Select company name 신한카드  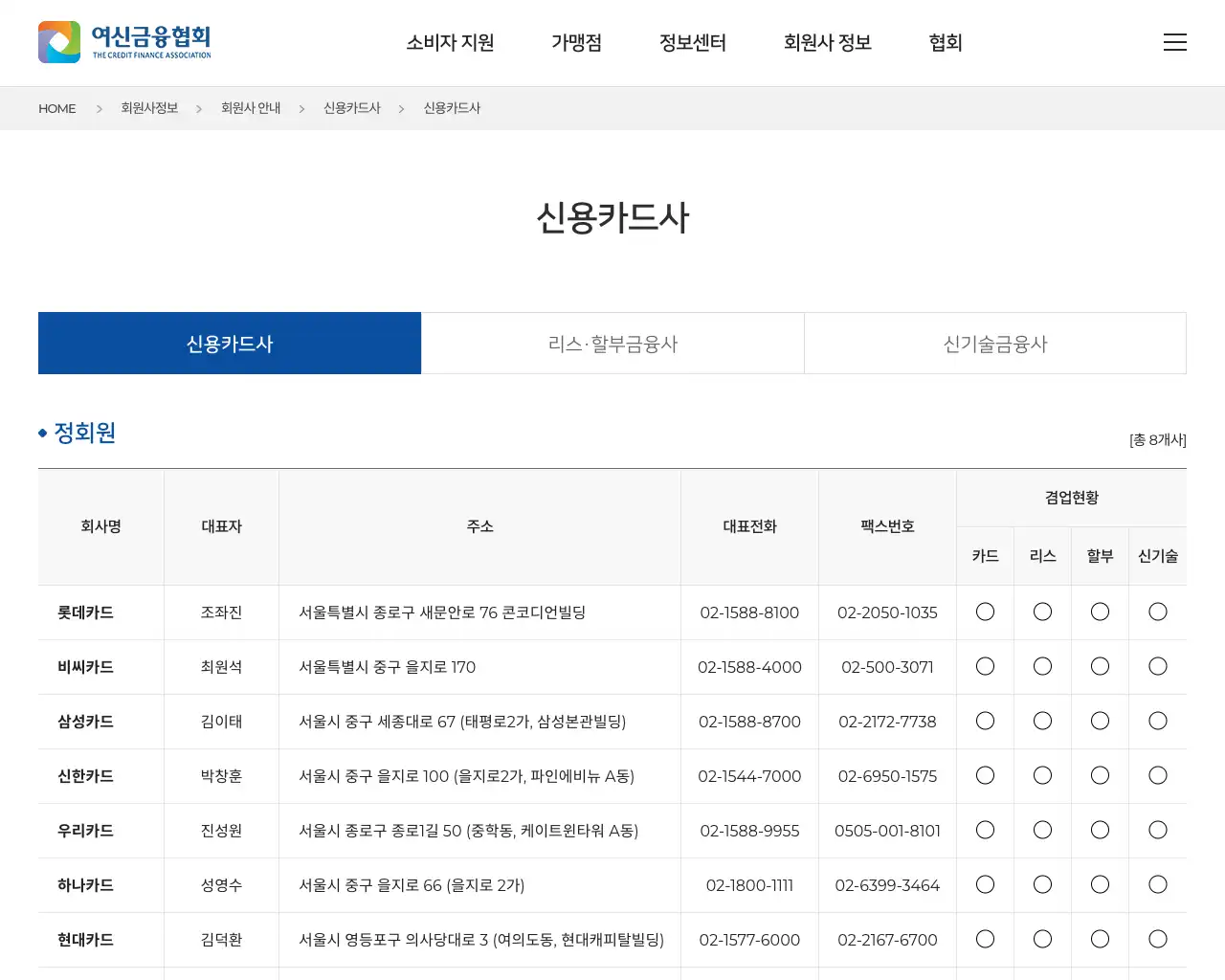click(x=85, y=776)
